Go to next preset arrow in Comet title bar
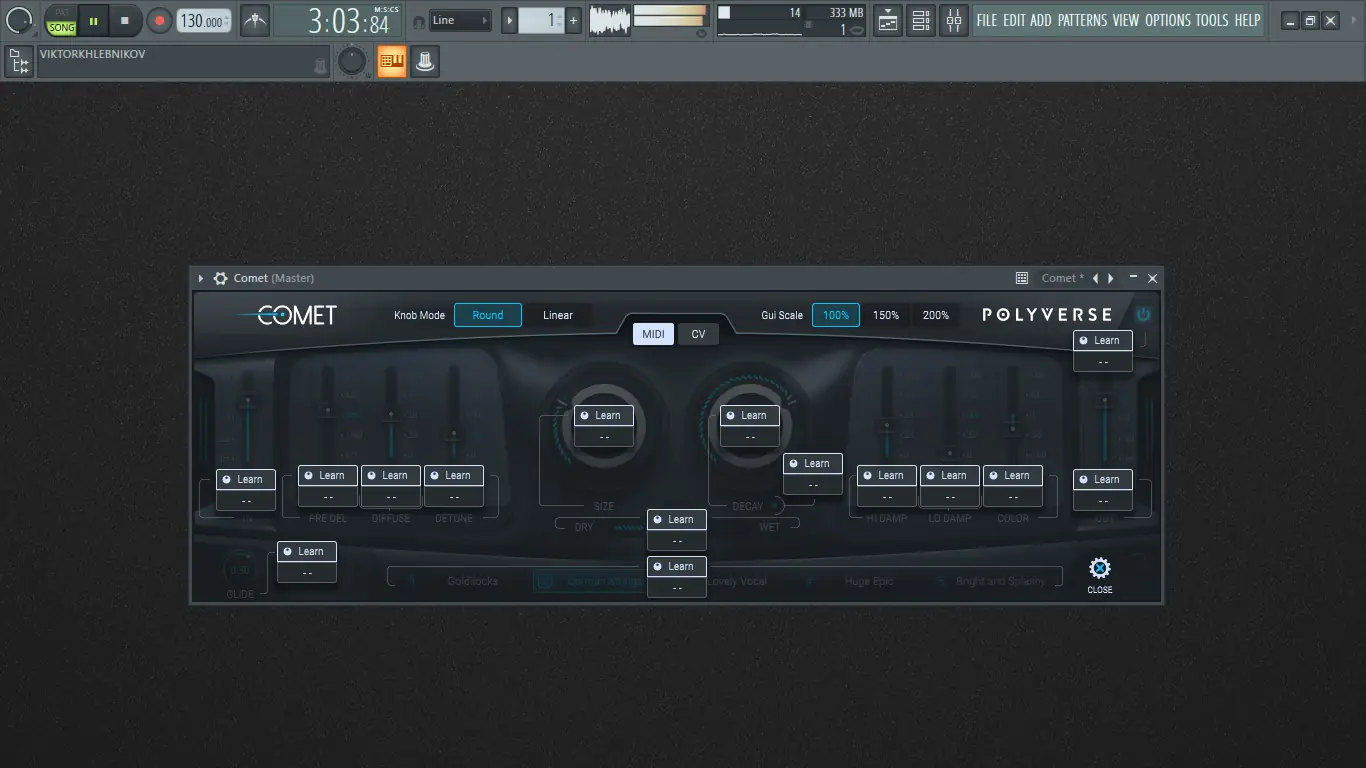1366x768 pixels. (x=1111, y=278)
